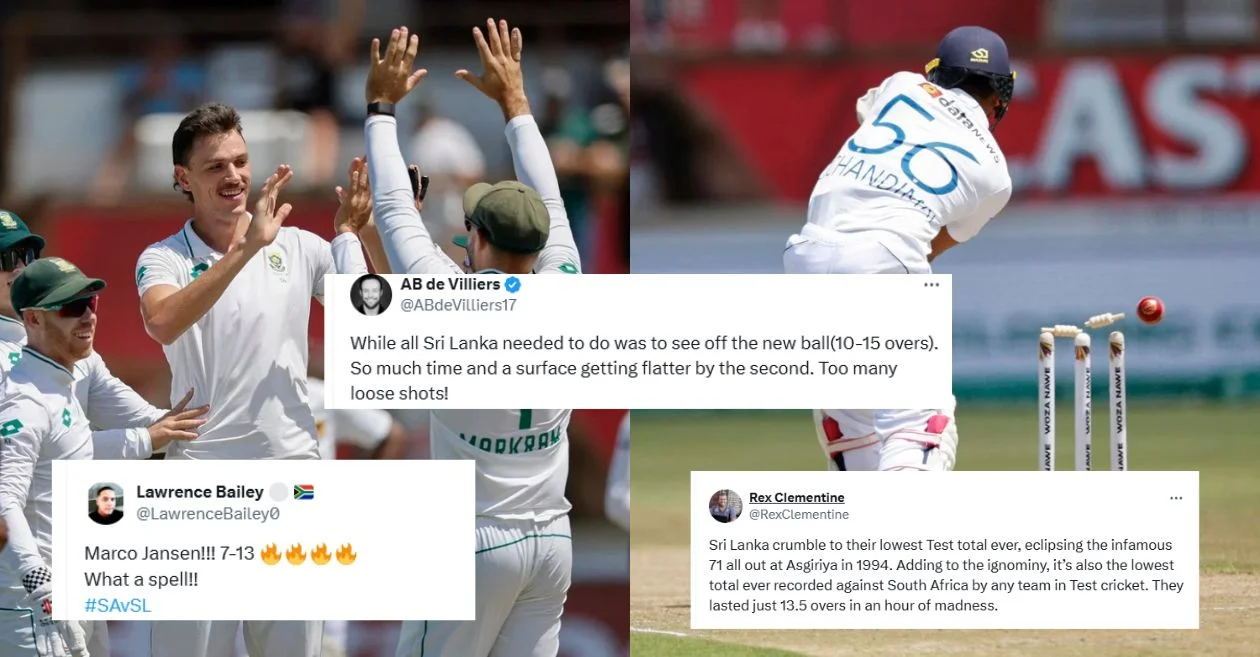The image size is (1260, 657).
Task: Click Lawrence Bailey profile avatar
Action: [105, 503]
